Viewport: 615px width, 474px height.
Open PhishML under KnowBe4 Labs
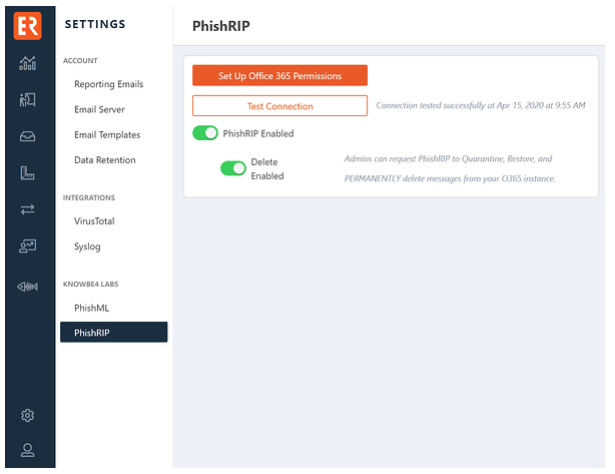pos(91,308)
